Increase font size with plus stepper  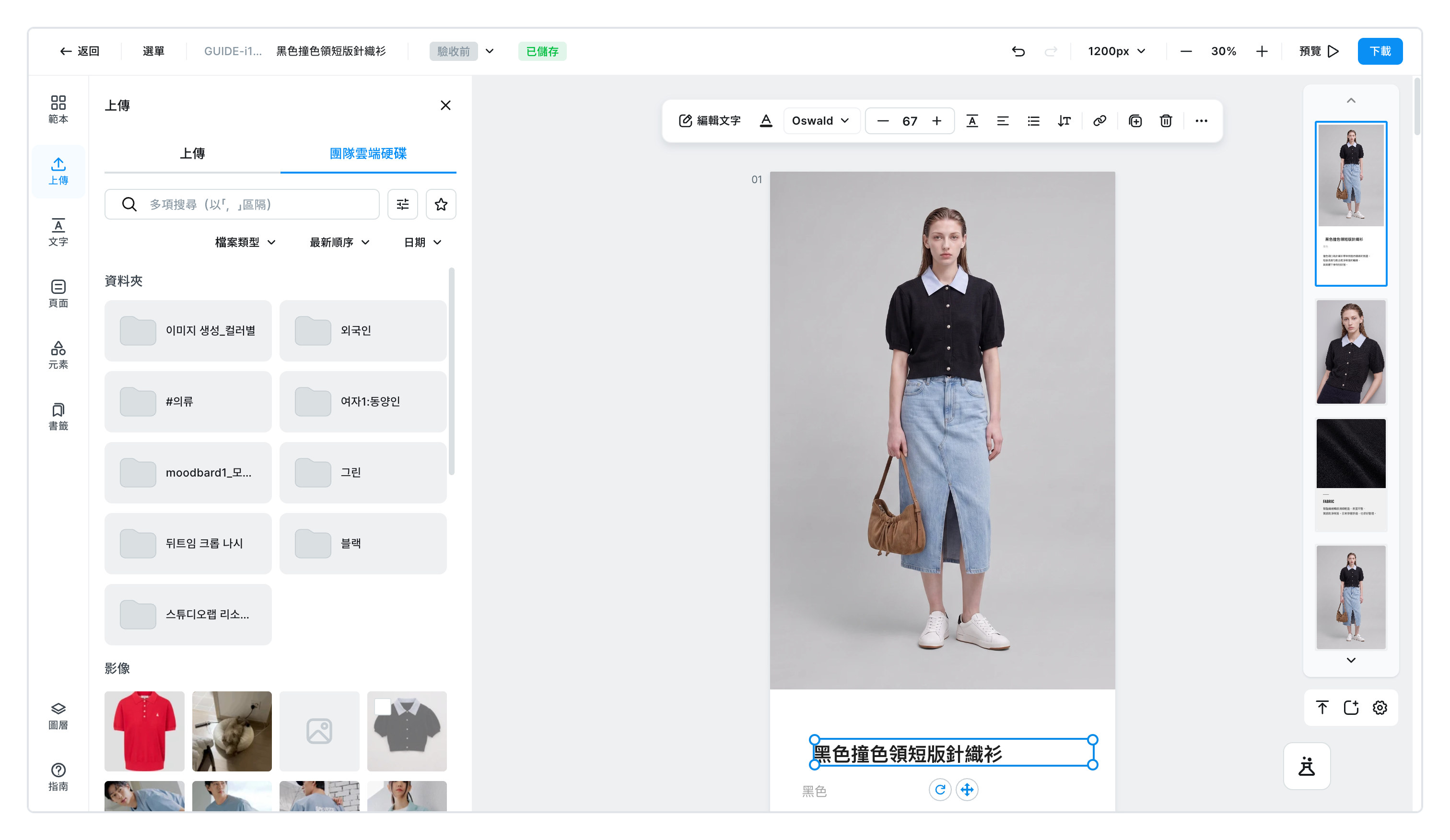click(x=937, y=121)
